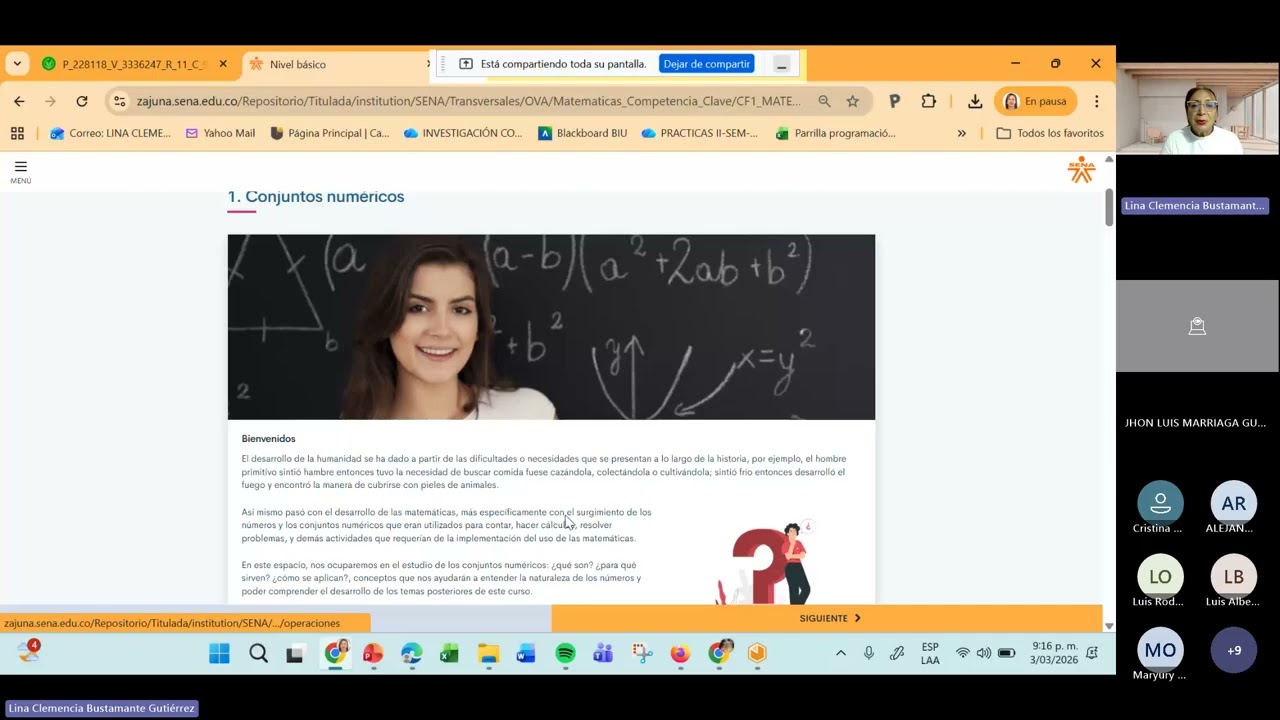Image resolution: width=1280 pixels, height=720 pixels.
Task: Open taskbar Search magnifier
Action: pyautogui.click(x=258, y=654)
